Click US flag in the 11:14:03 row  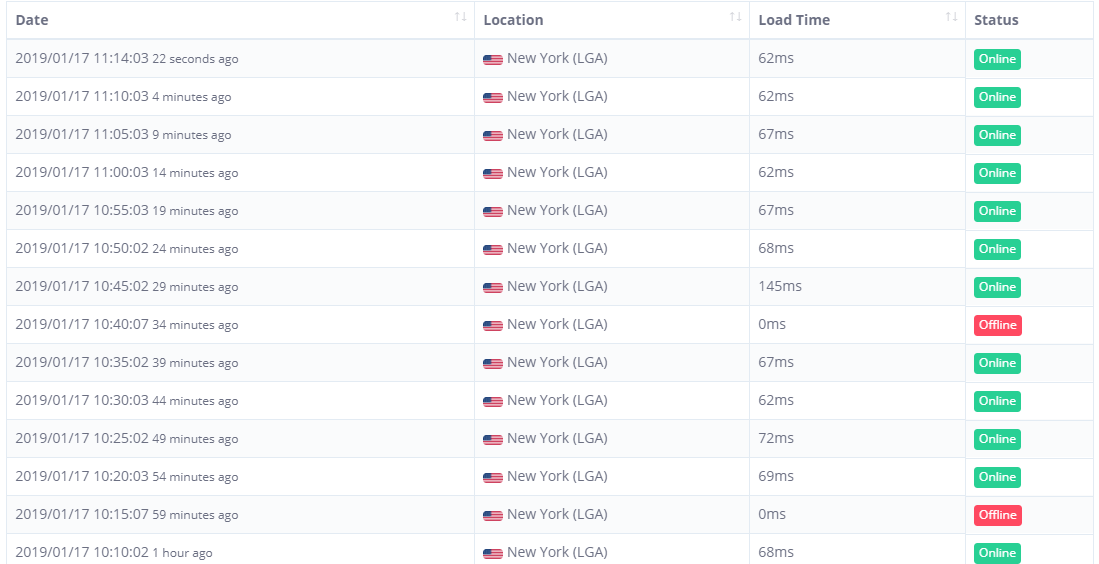493,60
